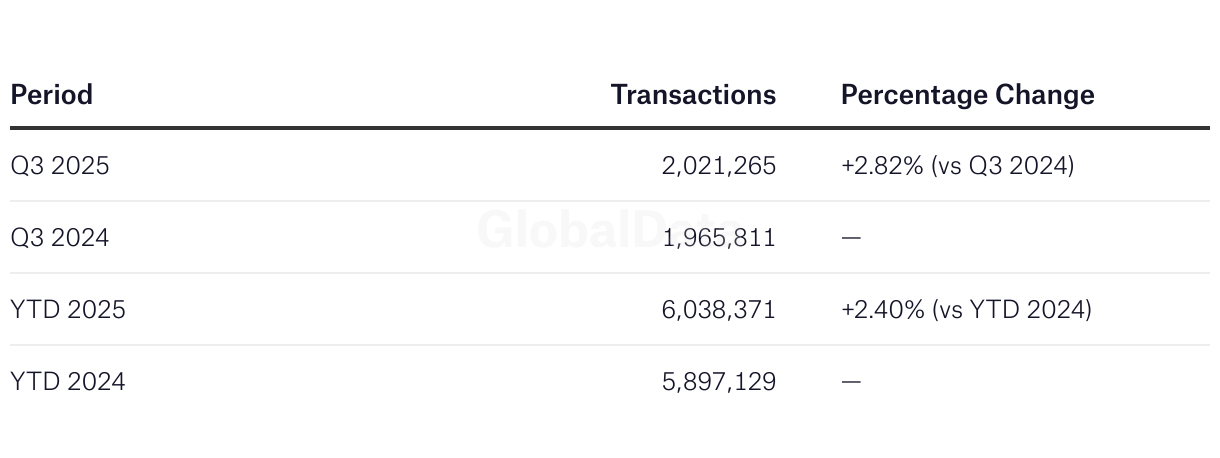The width and height of the screenshot is (1220, 458).
Task: Select the Percentage Change column header
Action: tap(967, 95)
